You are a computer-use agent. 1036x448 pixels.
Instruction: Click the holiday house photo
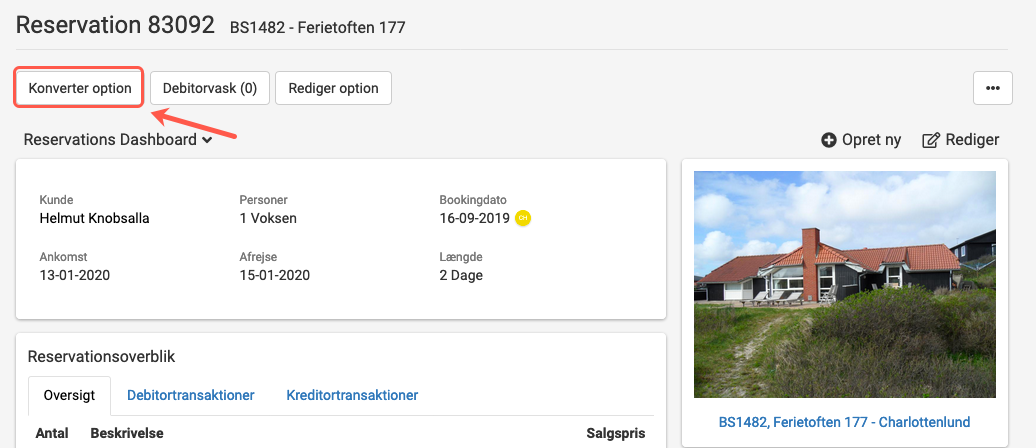pyautogui.click(x=844, y=284)
